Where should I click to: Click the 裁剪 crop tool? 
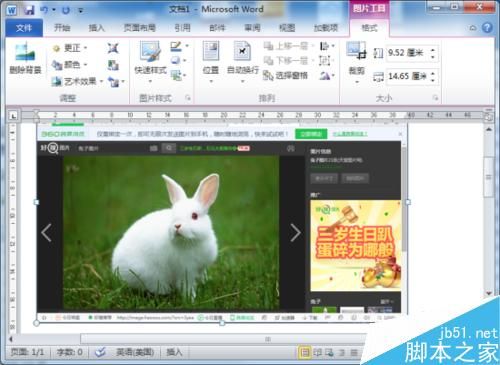coord(356,62)
